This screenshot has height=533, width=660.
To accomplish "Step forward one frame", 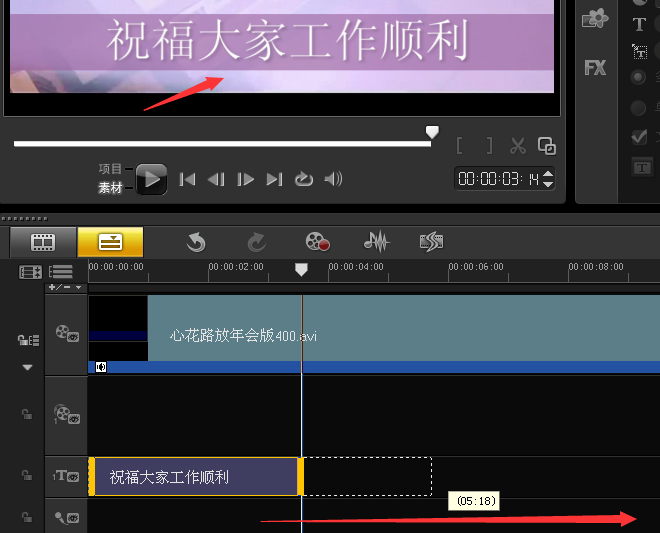I will (x=245, y=179).
